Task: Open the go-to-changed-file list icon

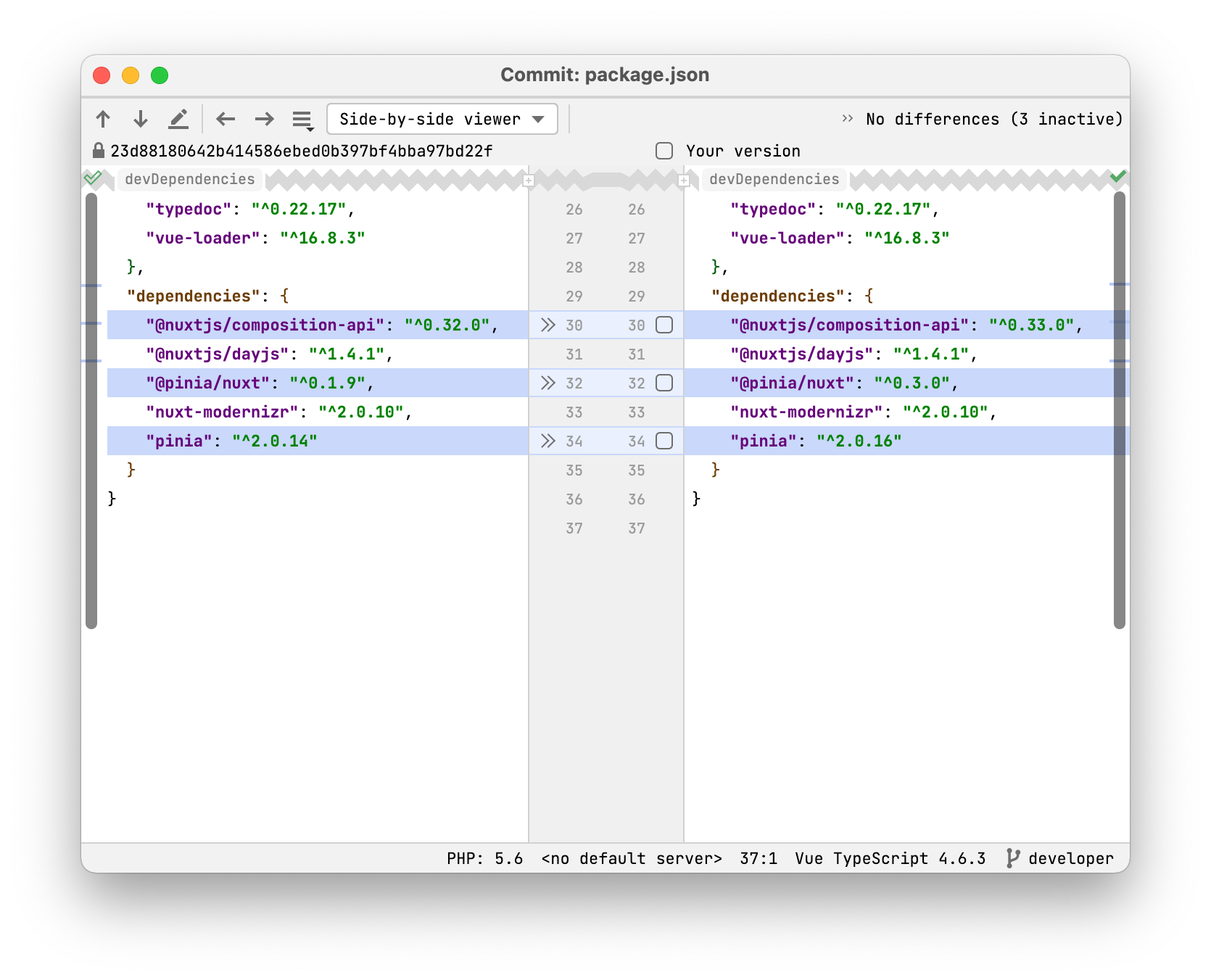Action: point(303,120)
